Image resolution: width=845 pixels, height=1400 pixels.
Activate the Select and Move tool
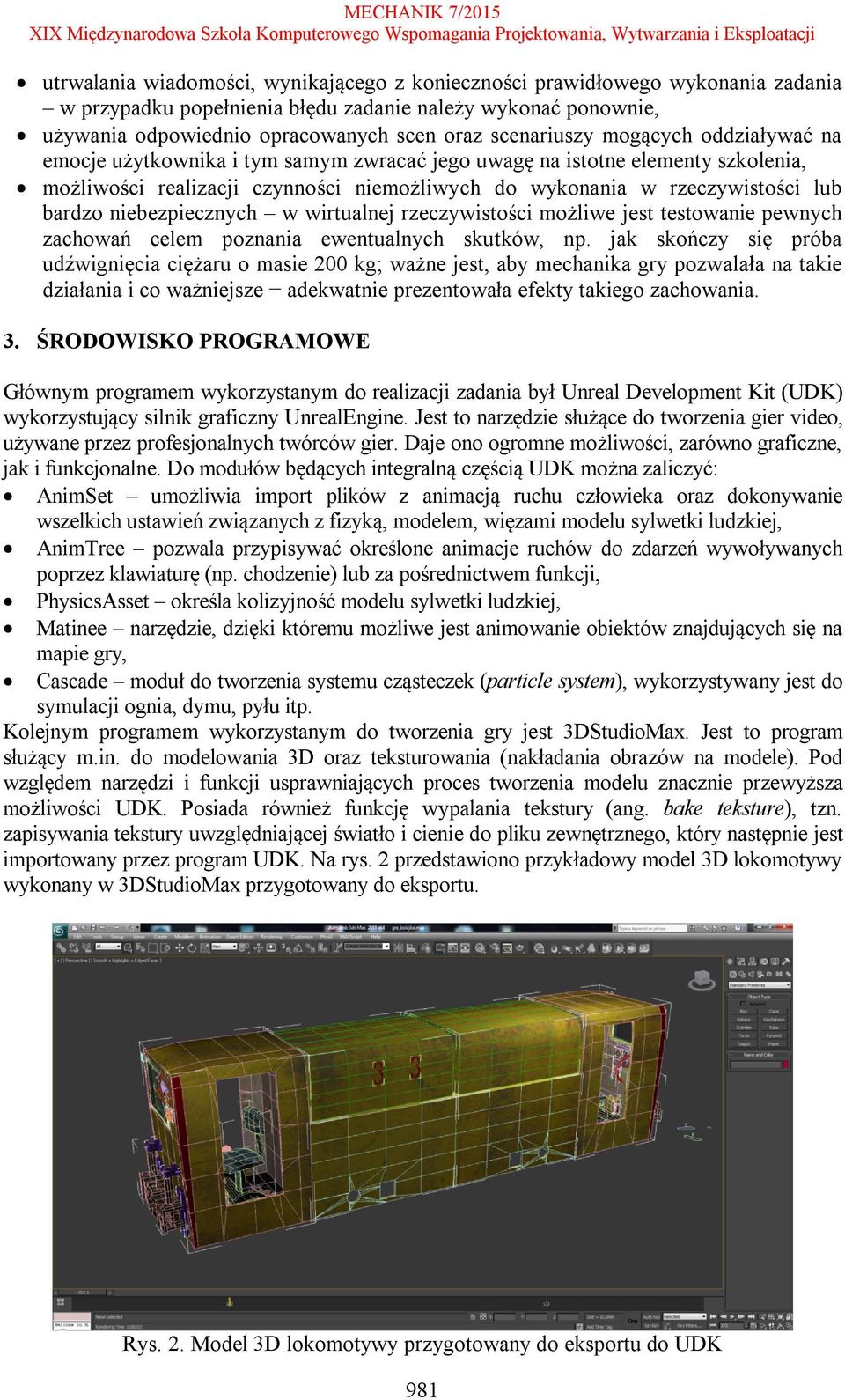click(180, 947)
